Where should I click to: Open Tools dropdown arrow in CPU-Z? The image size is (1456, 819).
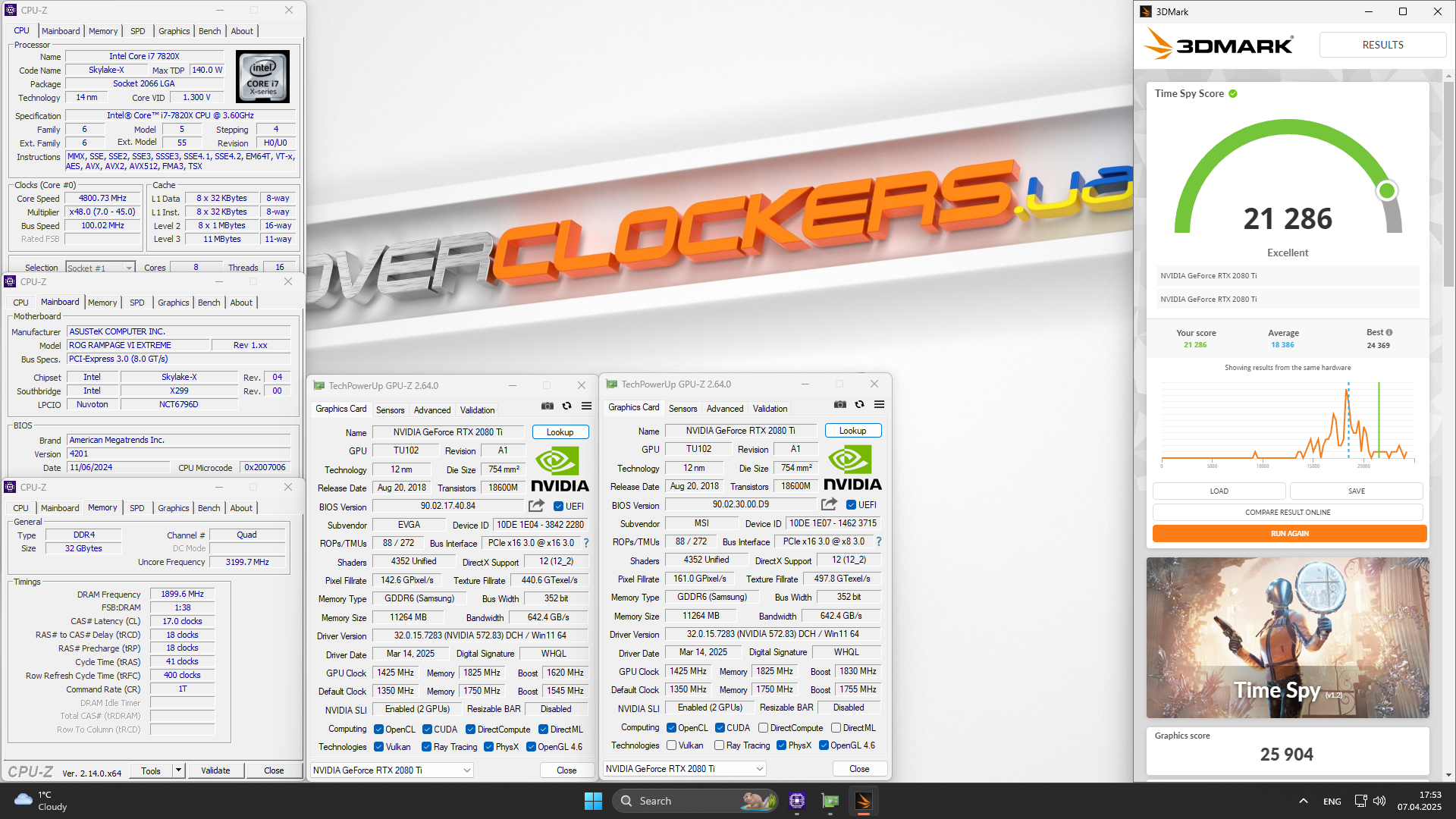coord(178,770)
